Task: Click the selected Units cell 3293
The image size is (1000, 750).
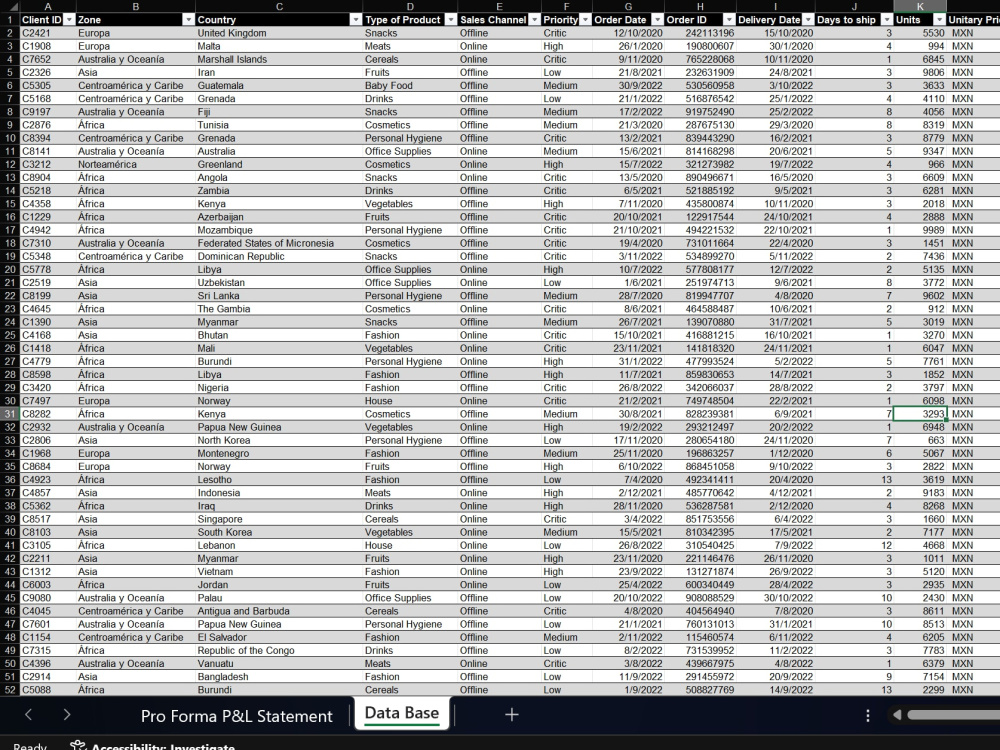Action: 920,414
